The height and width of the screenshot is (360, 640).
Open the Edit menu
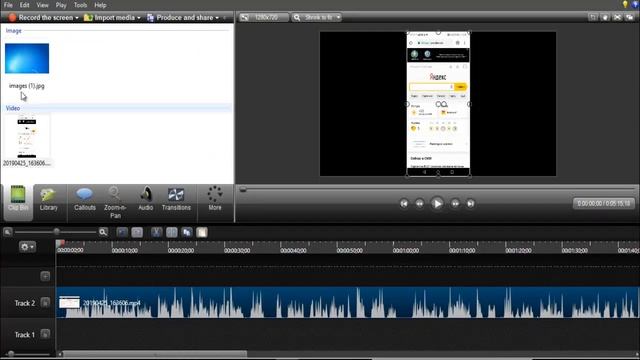coord(24,5)
